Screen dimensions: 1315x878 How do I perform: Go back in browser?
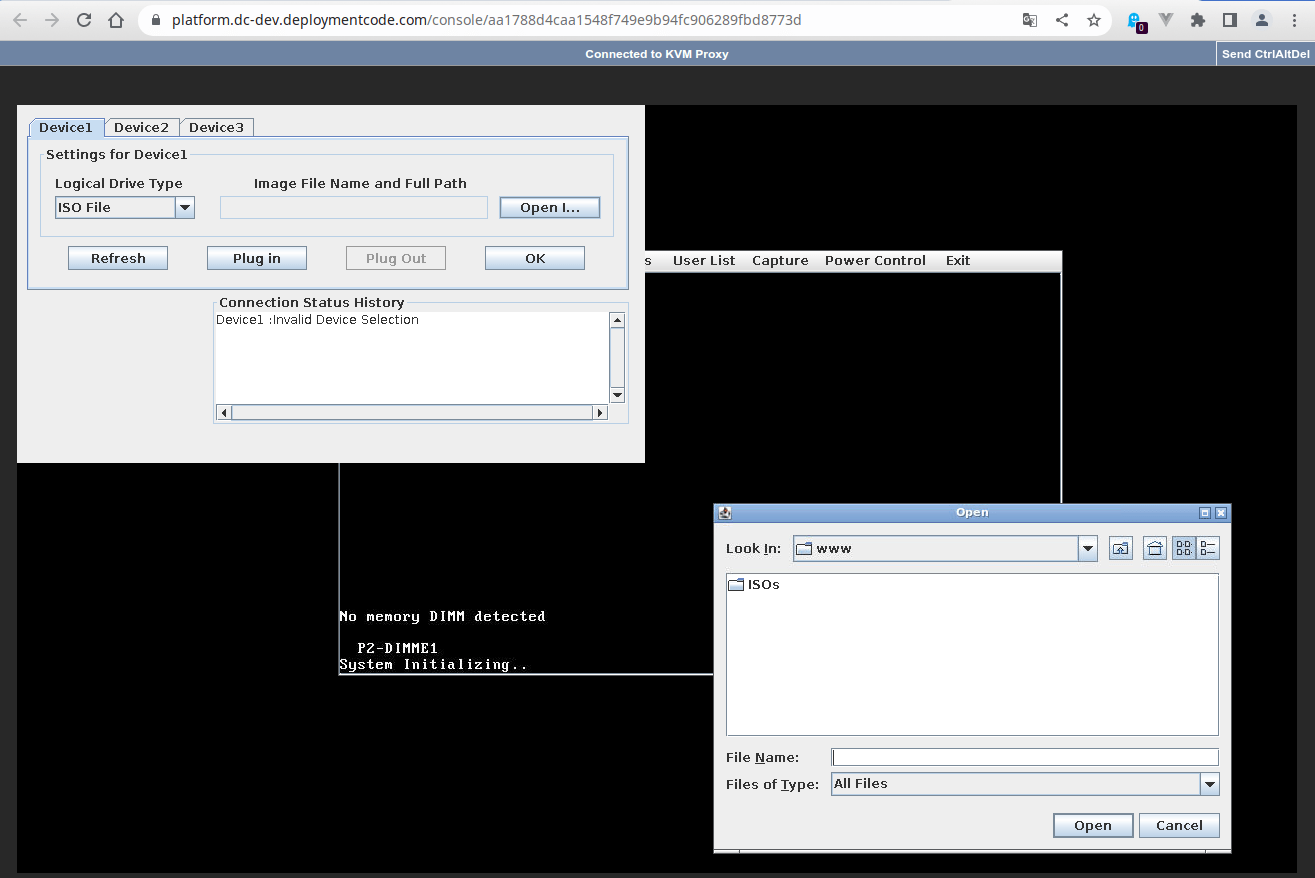click(x=20, y=20)
